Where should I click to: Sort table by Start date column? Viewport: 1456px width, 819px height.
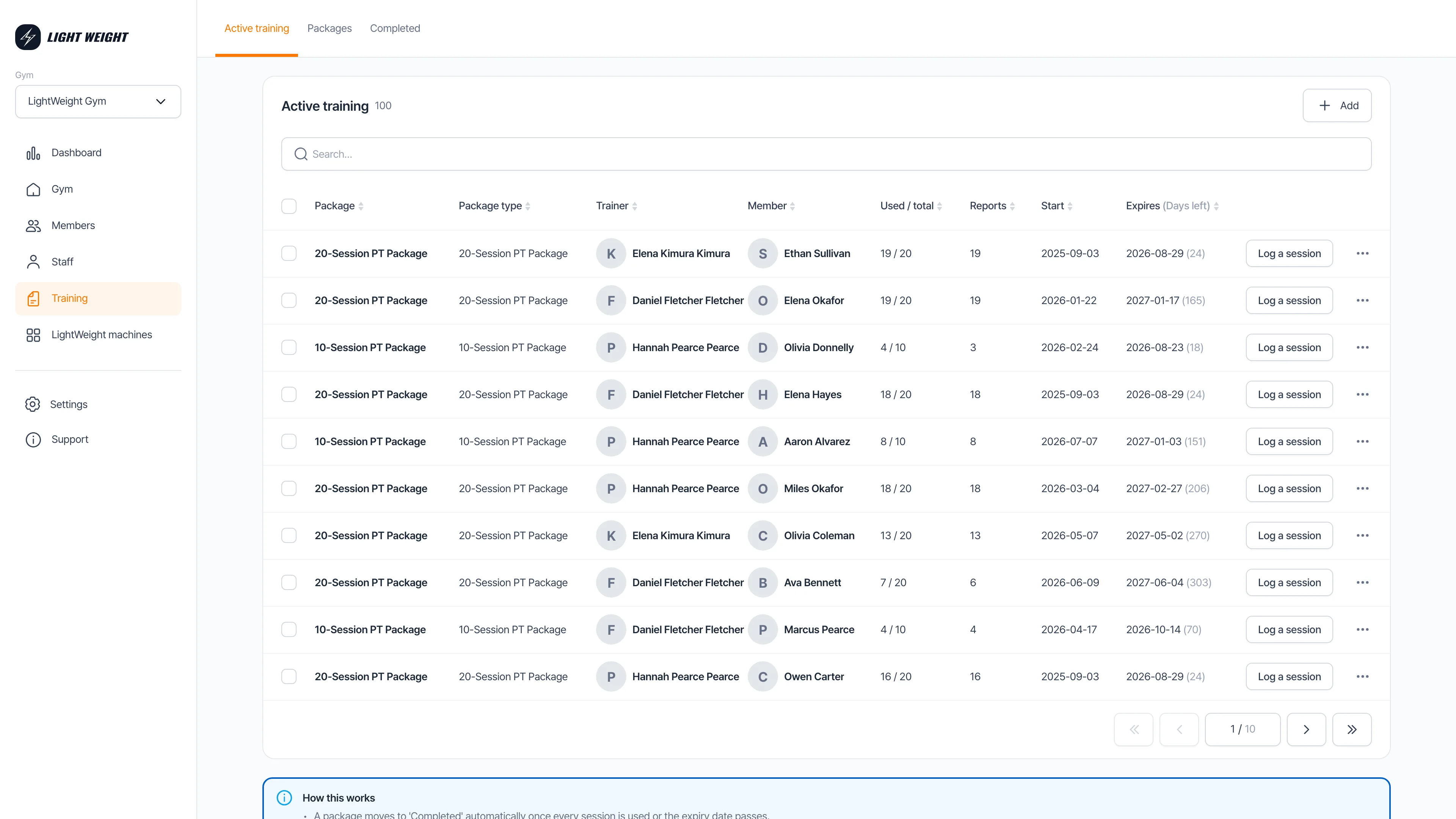pyautogui.click(x=1057, y=206)
